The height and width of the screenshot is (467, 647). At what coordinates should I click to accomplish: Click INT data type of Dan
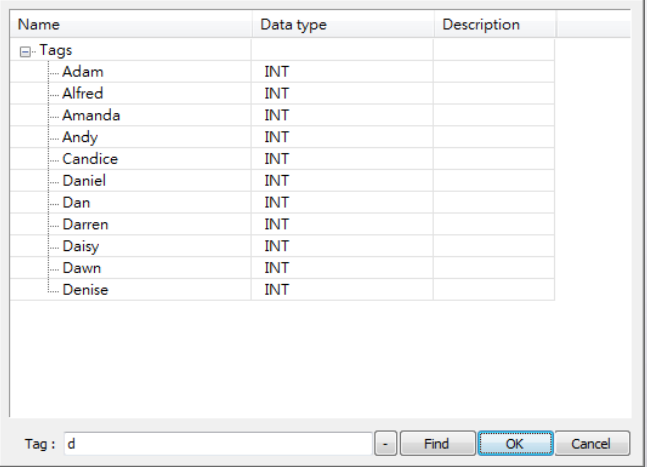(276, 203)
